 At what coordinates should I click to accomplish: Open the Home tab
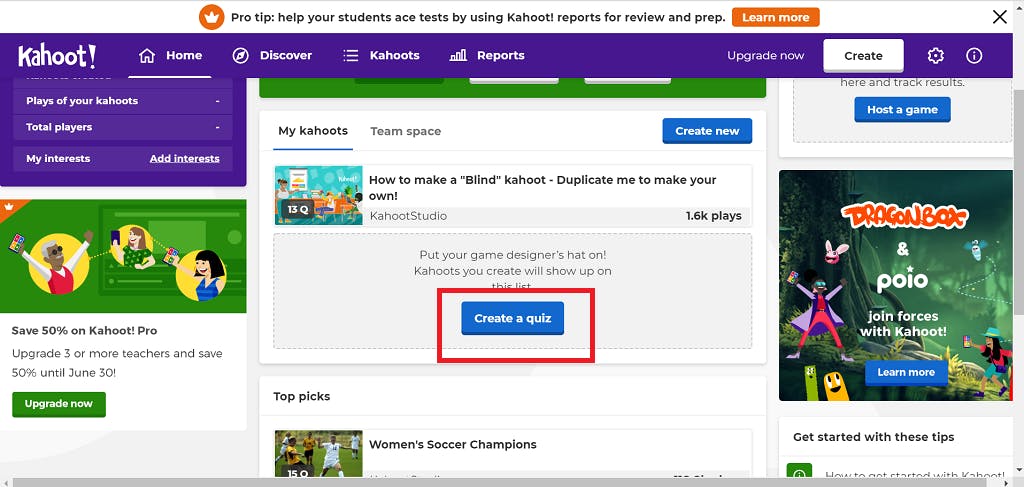pyautogui.click(x=171, y=55)
